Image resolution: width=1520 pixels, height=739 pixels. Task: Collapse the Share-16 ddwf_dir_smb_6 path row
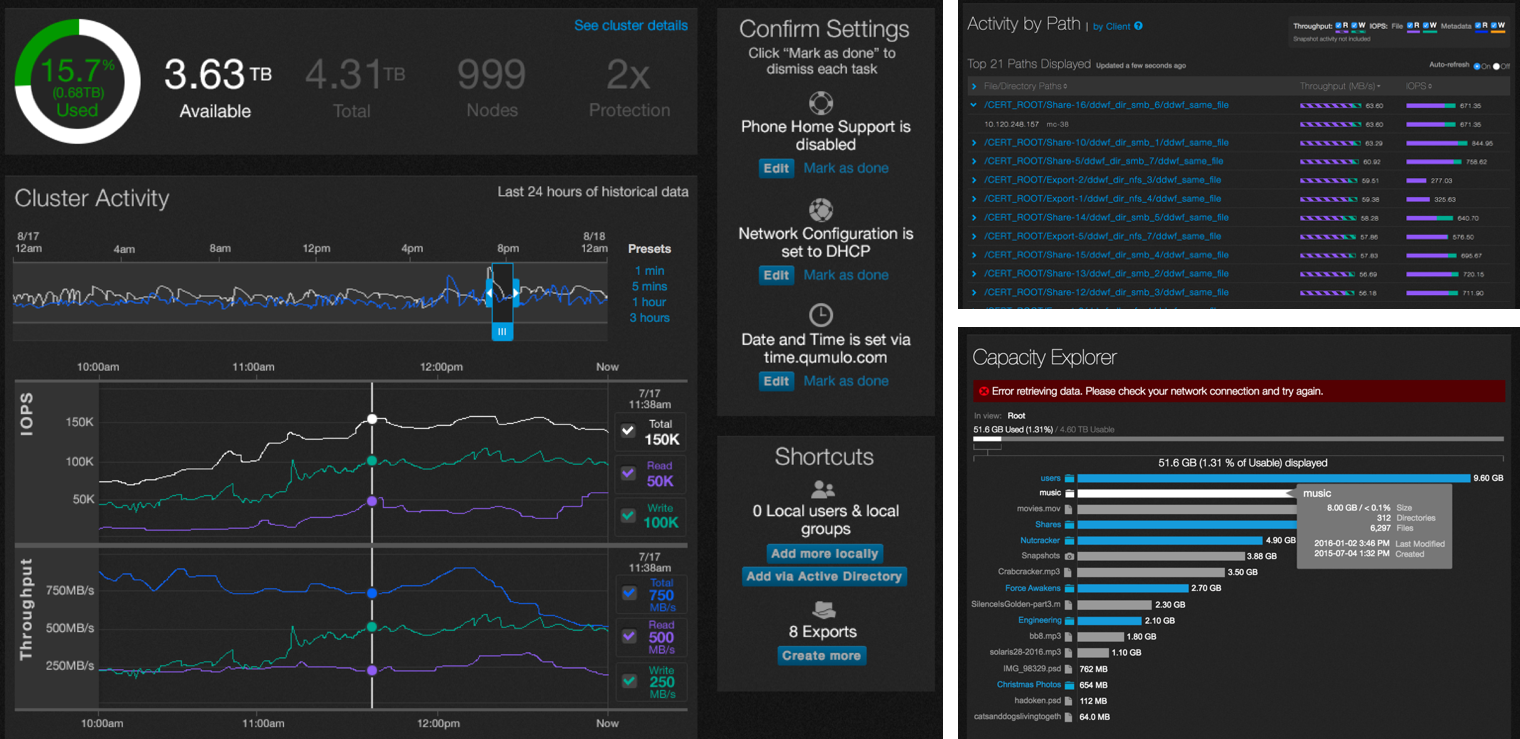973,105
